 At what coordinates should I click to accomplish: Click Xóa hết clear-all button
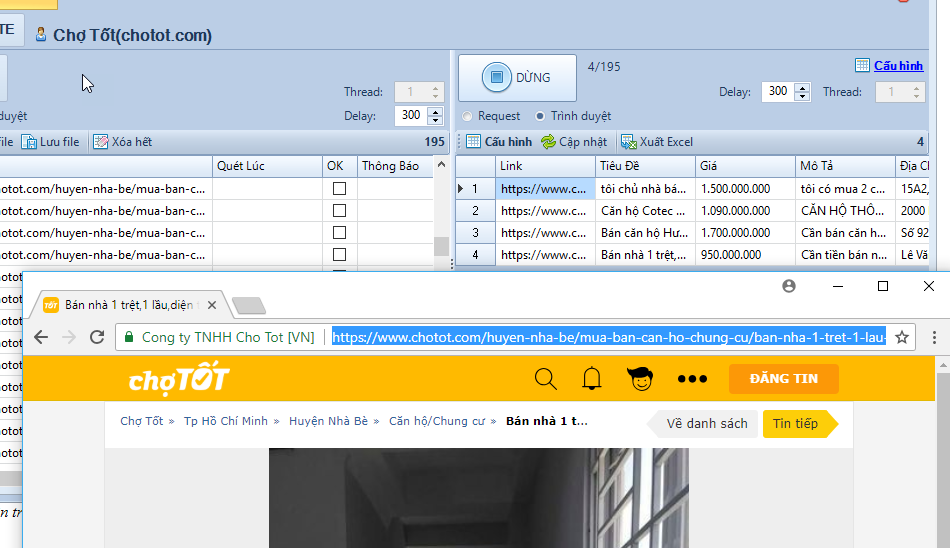tap(122, 142)
